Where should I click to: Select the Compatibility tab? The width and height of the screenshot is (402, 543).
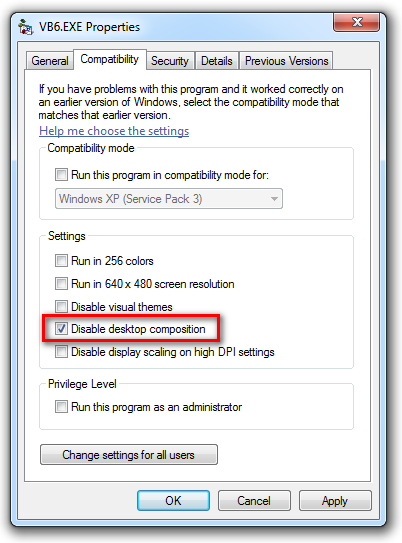(x=109, y=59)
